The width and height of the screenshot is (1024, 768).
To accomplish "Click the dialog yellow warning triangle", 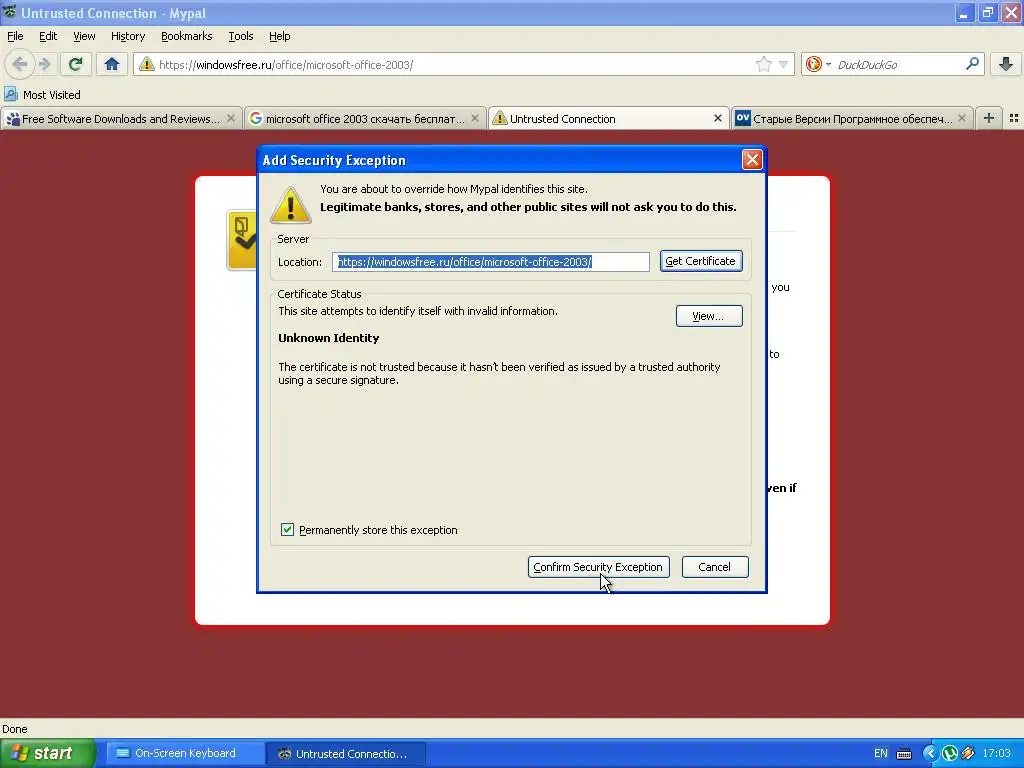I will coord(291,205).
